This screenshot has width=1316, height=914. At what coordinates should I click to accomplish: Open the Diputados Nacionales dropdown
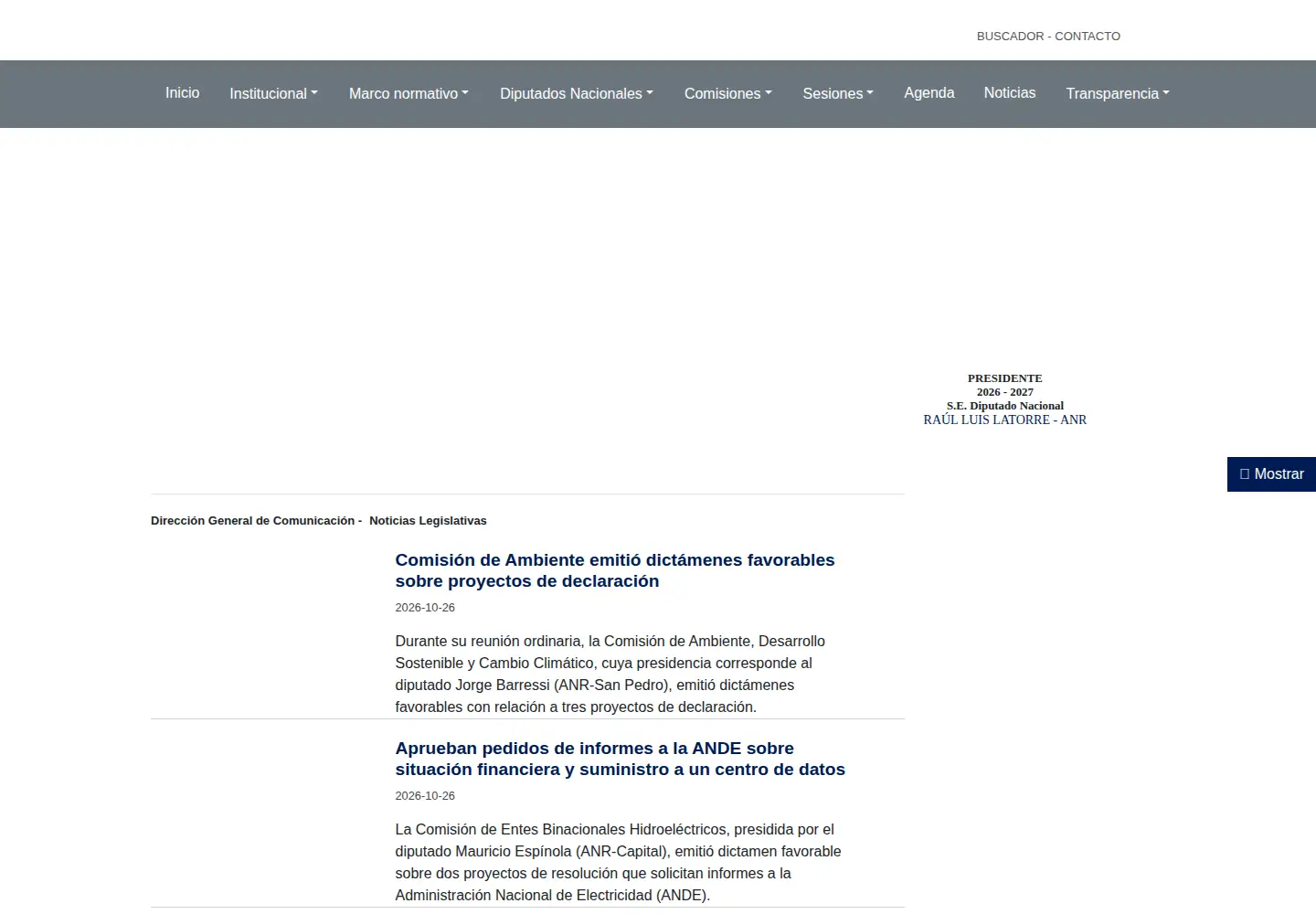click(577, 93)
